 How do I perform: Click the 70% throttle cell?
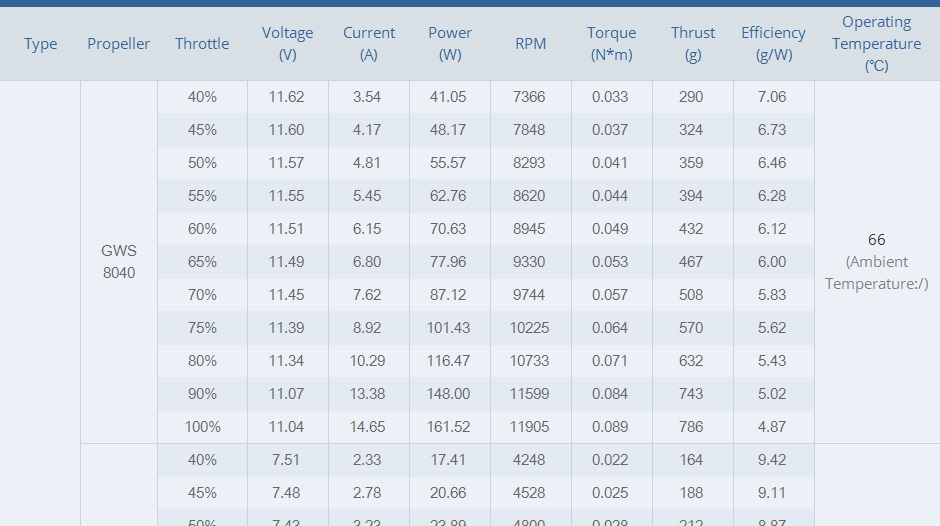click(x=202, y=295)
